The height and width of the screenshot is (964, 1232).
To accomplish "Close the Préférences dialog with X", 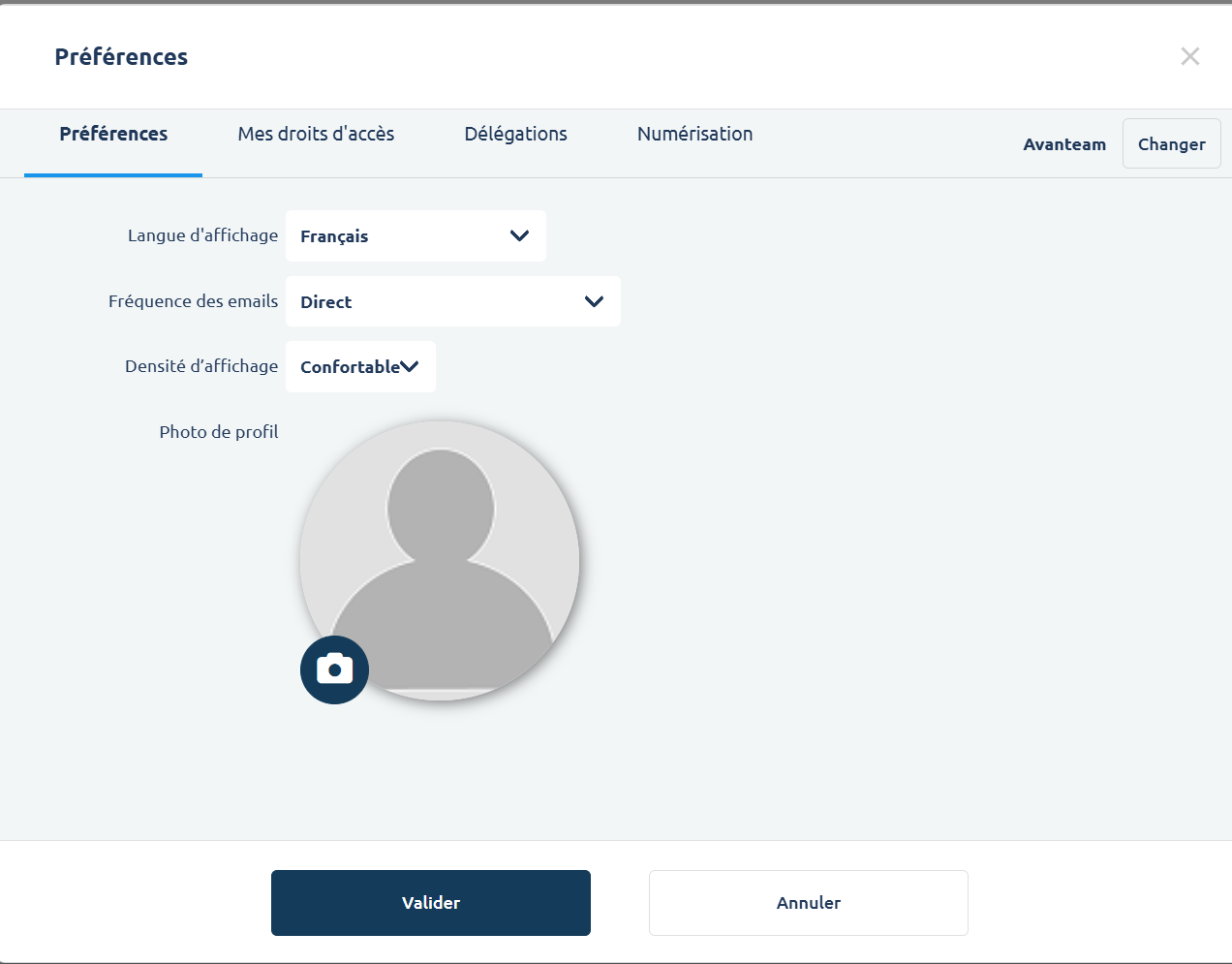I will click(1189, 56).
